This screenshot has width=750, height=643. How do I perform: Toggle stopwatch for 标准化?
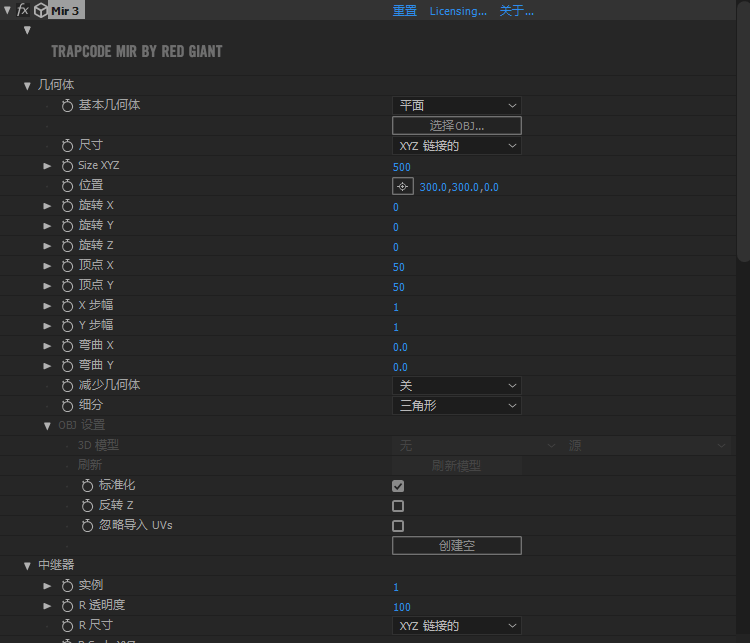87,486
